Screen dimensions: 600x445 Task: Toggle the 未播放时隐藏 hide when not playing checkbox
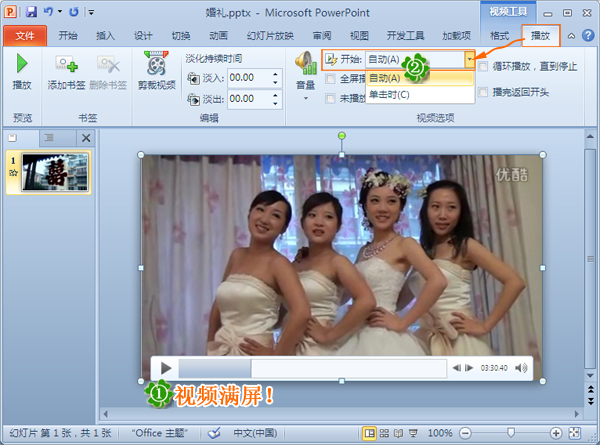pyautogui.click(x=330, y=98)
